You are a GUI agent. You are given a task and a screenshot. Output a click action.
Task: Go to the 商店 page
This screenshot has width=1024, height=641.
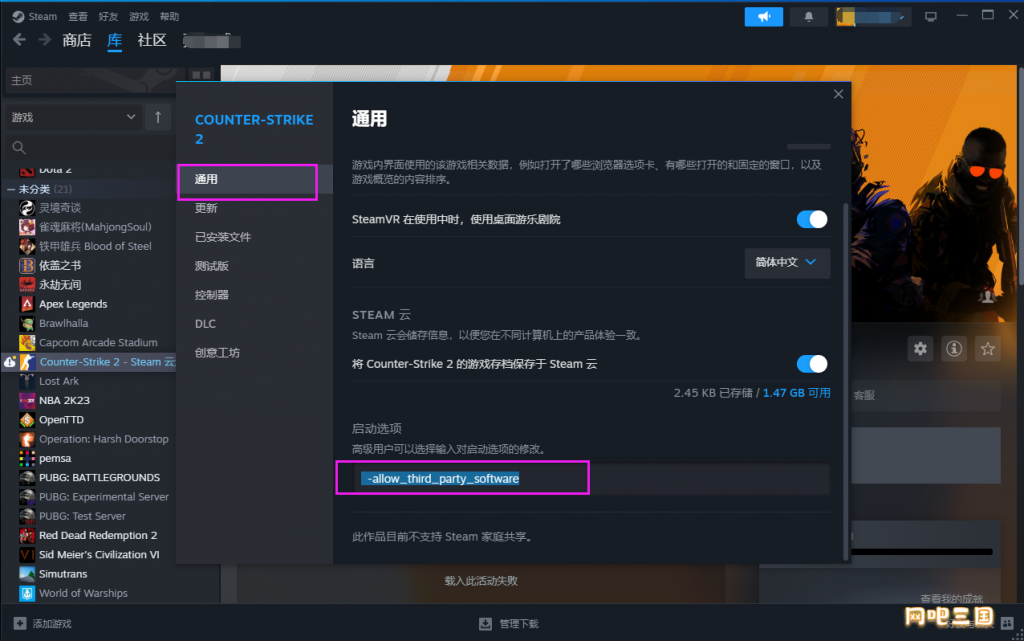(x=76, y=40)
